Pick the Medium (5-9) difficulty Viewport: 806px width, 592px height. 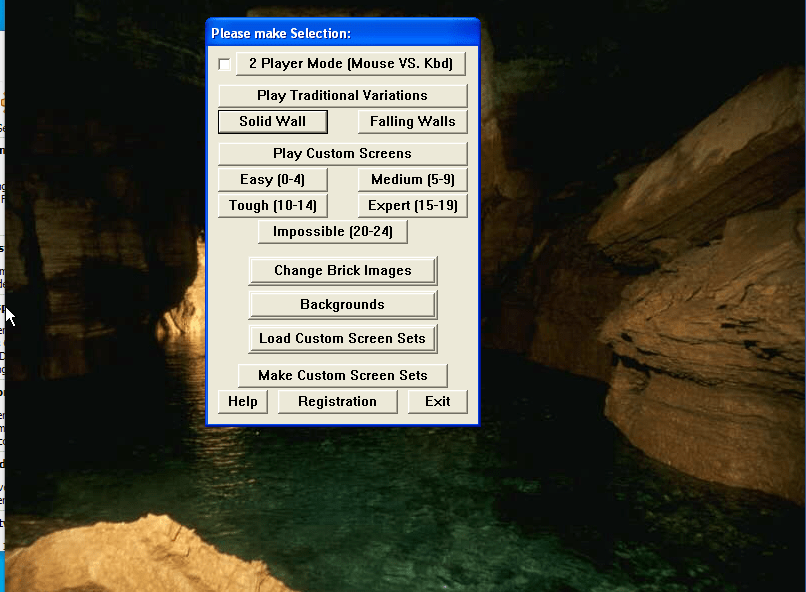[412, 179]
